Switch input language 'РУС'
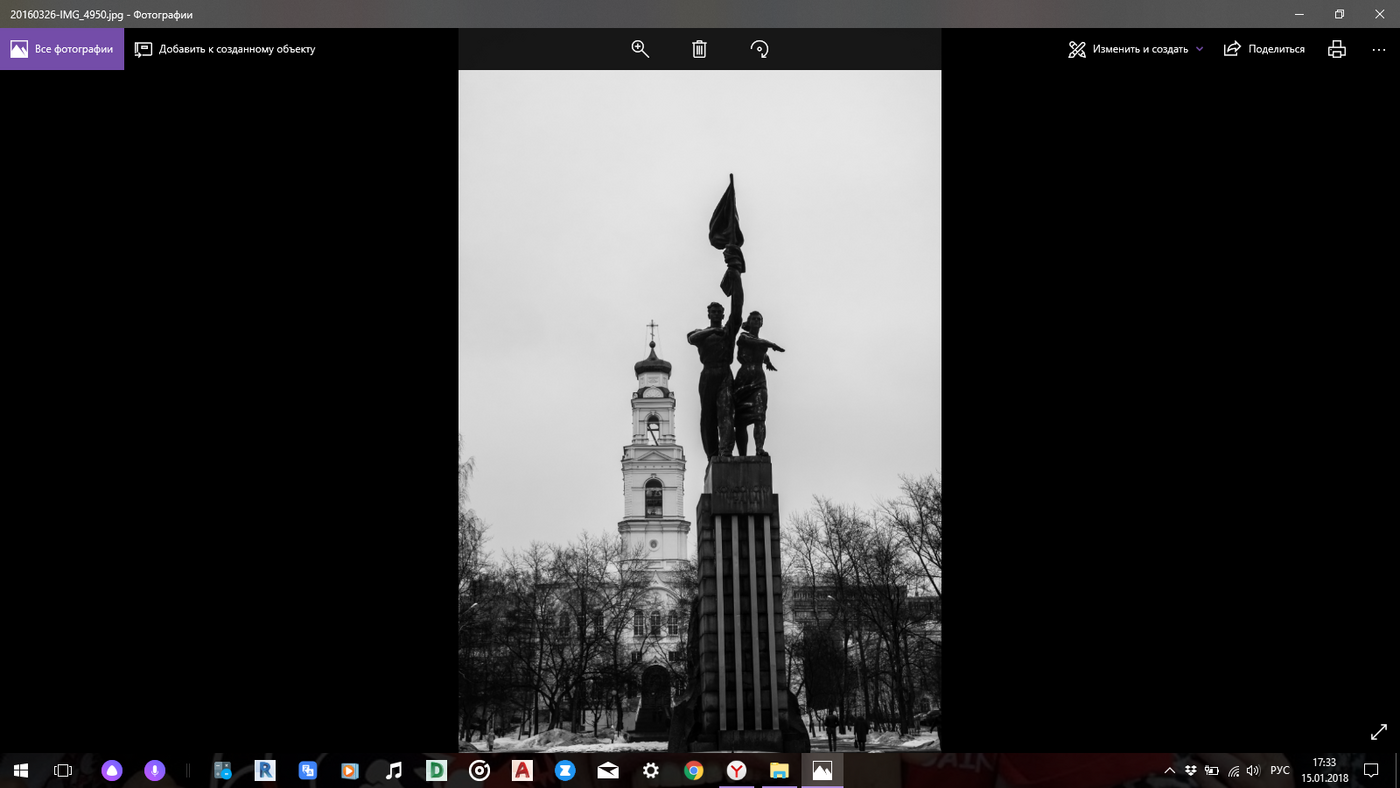 tap(1280, 770)
